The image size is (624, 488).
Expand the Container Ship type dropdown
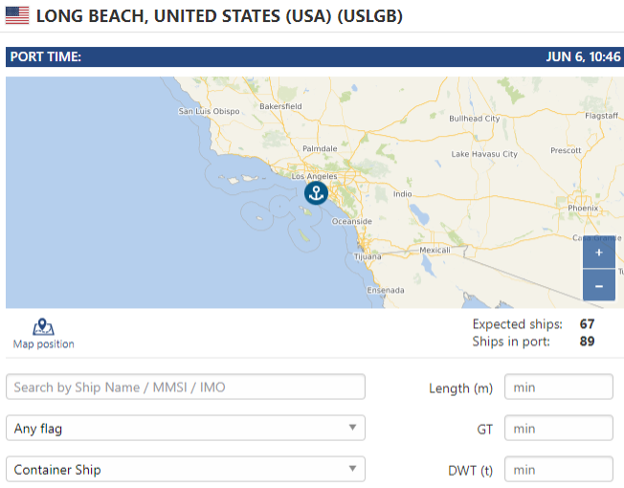(185, 469)
